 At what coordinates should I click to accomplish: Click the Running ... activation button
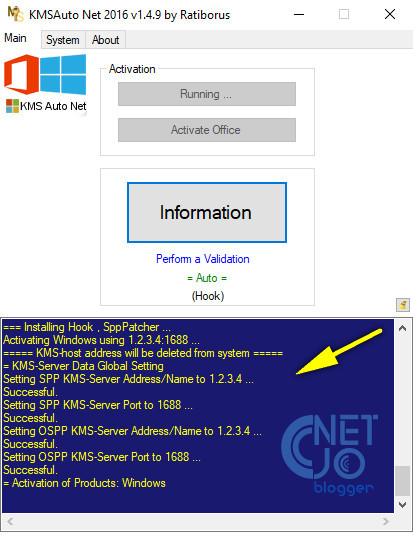pos(207,94)
